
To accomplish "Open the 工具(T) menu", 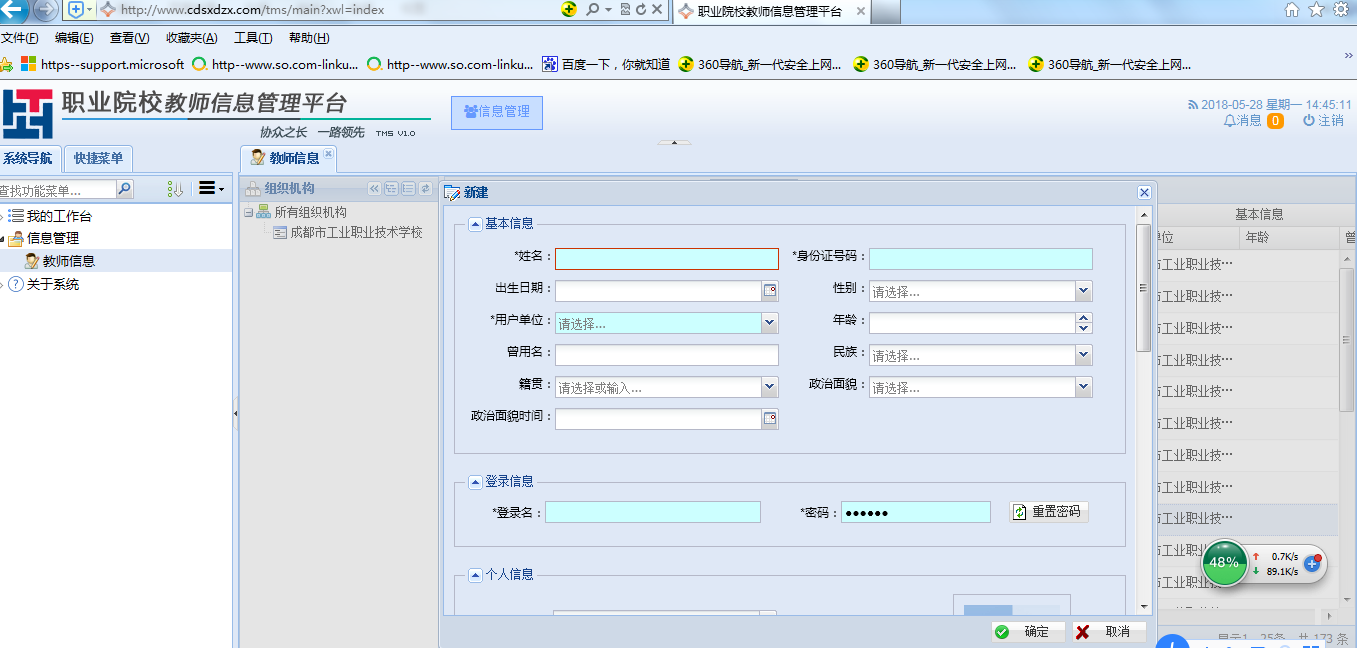I will (x=253, y=38).
